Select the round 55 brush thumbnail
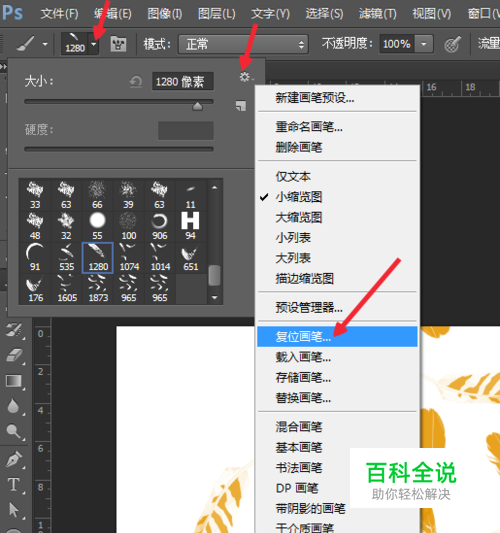 coord(97,226)
